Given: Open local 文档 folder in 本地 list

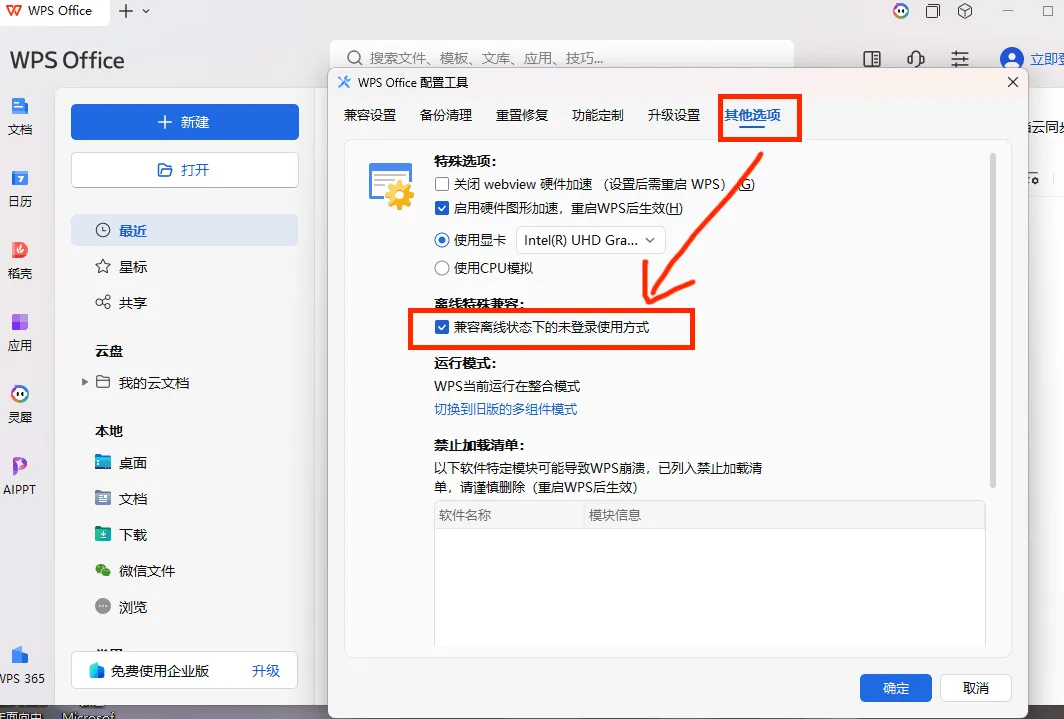Looking at the screenshot, I should (x=185, y=499).
